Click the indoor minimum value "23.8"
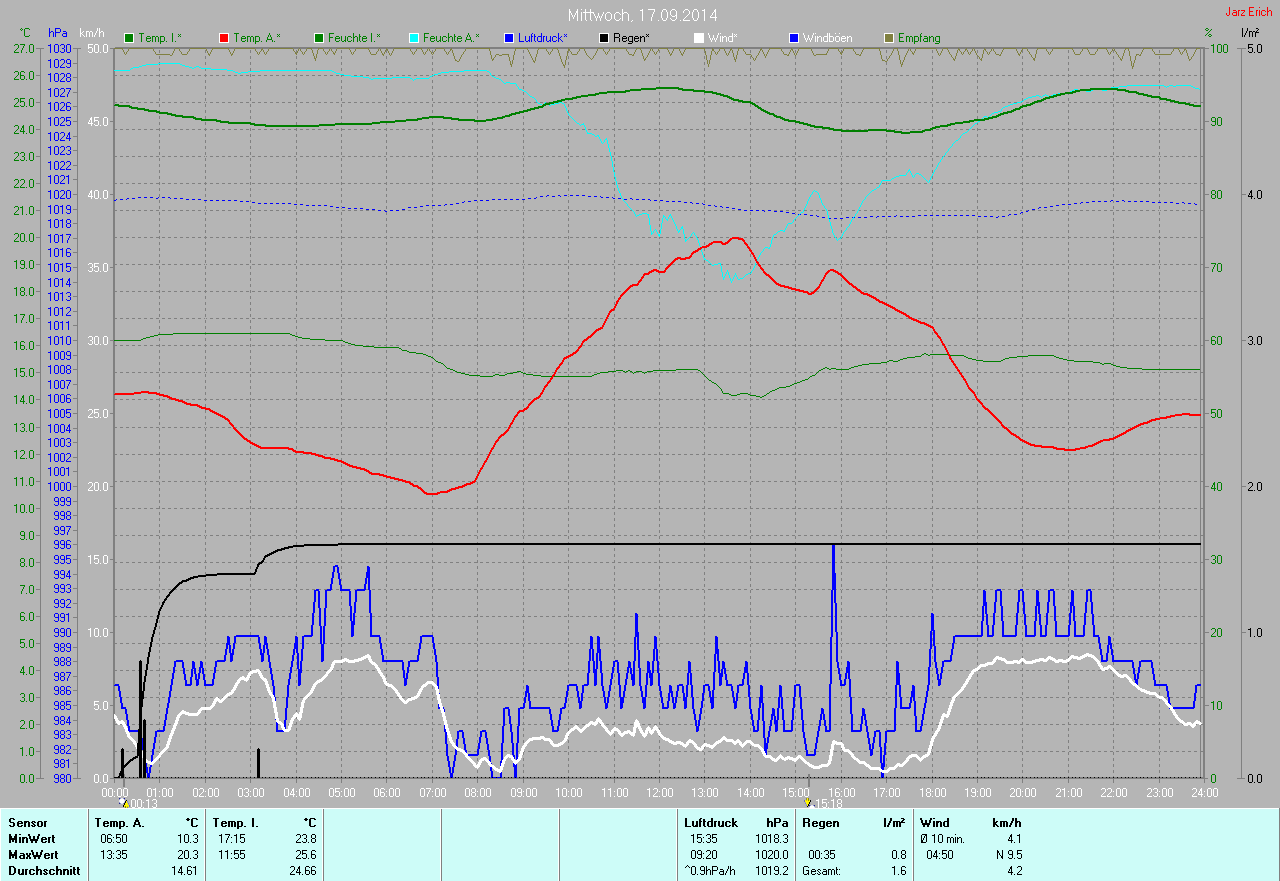1280x881 pixels. (x=305, y=839)
